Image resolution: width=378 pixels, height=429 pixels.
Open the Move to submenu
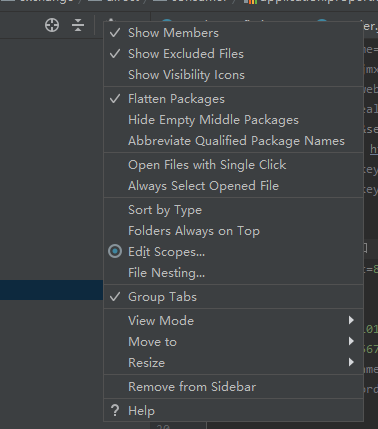click(233, 342)
